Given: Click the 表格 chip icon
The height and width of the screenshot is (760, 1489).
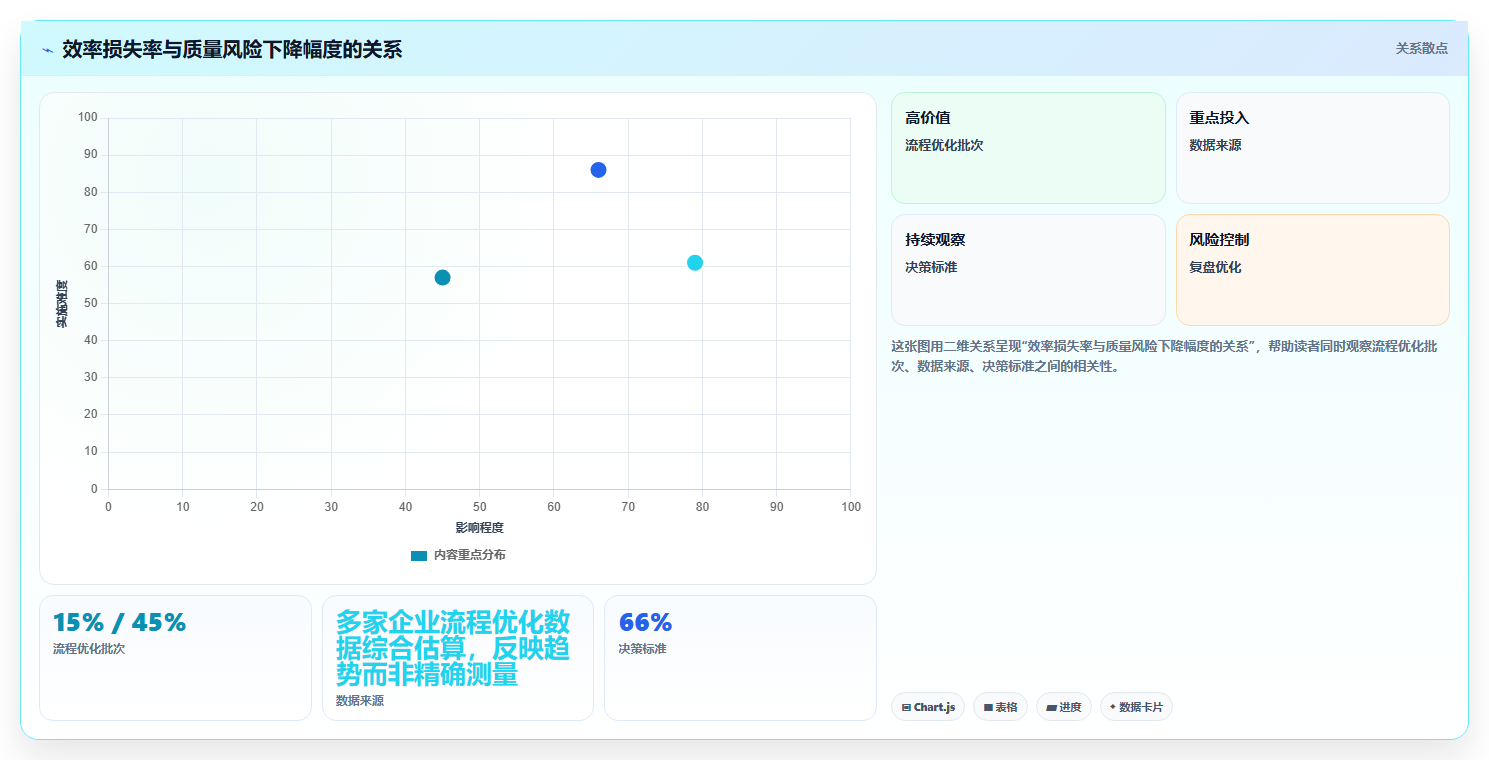Looking at the screenshot, I should pyautogui.click(x=988, y=707).
